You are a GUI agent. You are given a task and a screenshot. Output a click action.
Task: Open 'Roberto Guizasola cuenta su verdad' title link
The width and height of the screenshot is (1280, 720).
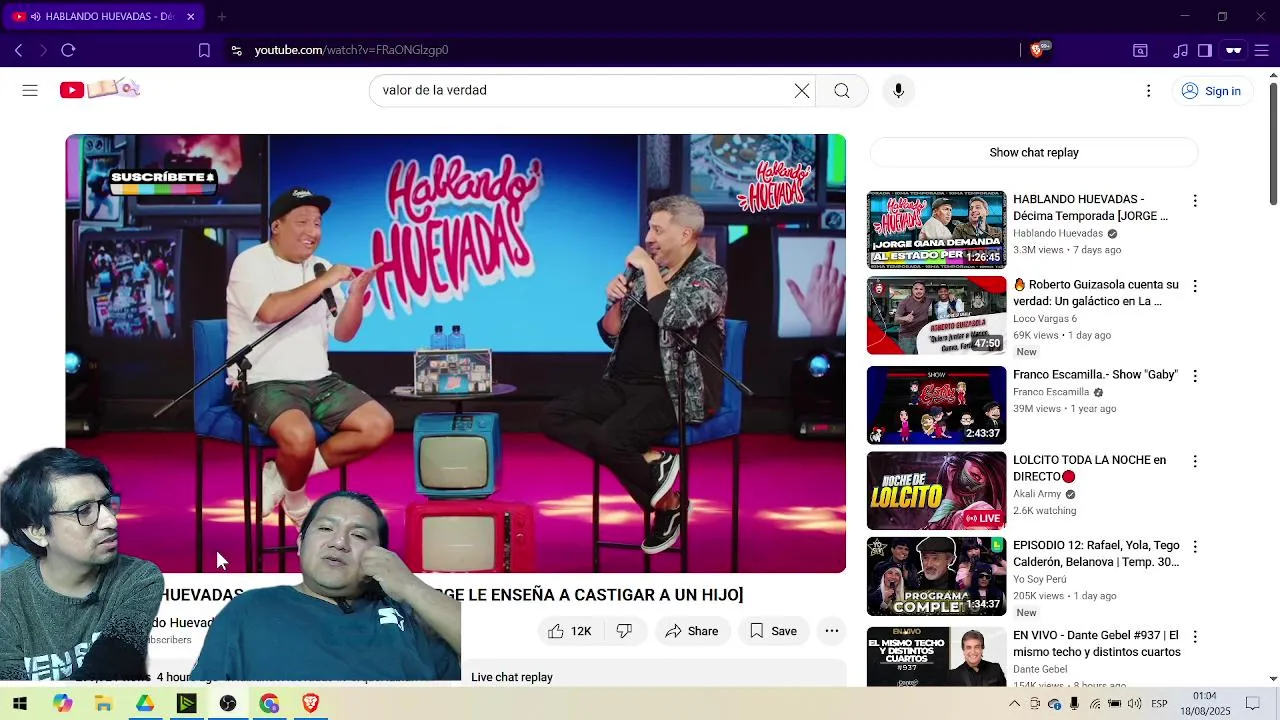pos(1096,293)
